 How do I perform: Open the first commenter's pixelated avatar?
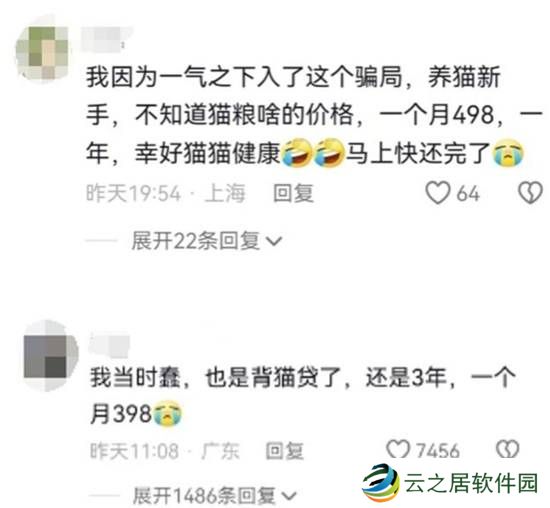pyautogui.click(x=43, y=51)
